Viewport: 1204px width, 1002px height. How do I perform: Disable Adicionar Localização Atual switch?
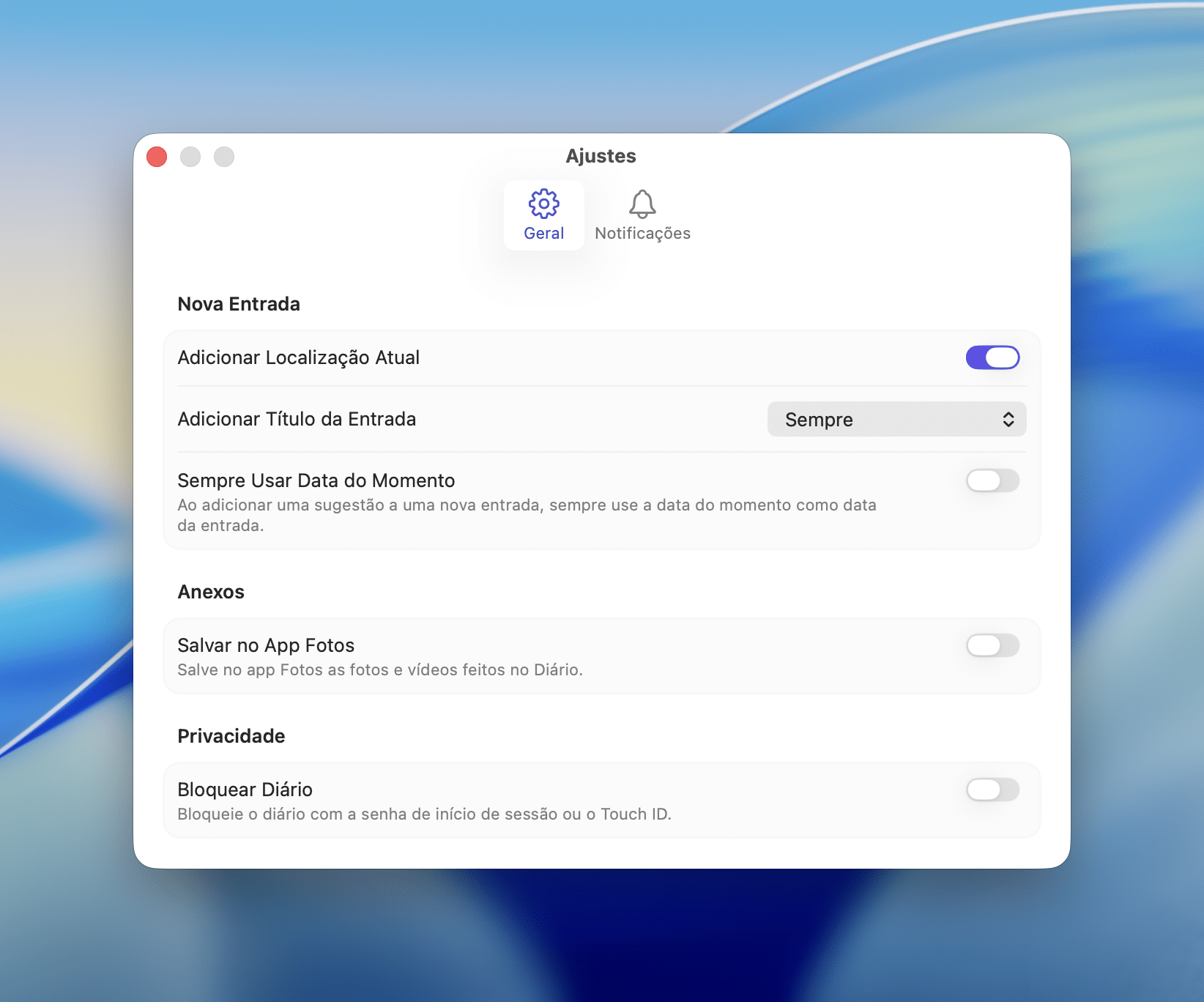point(992,357)
